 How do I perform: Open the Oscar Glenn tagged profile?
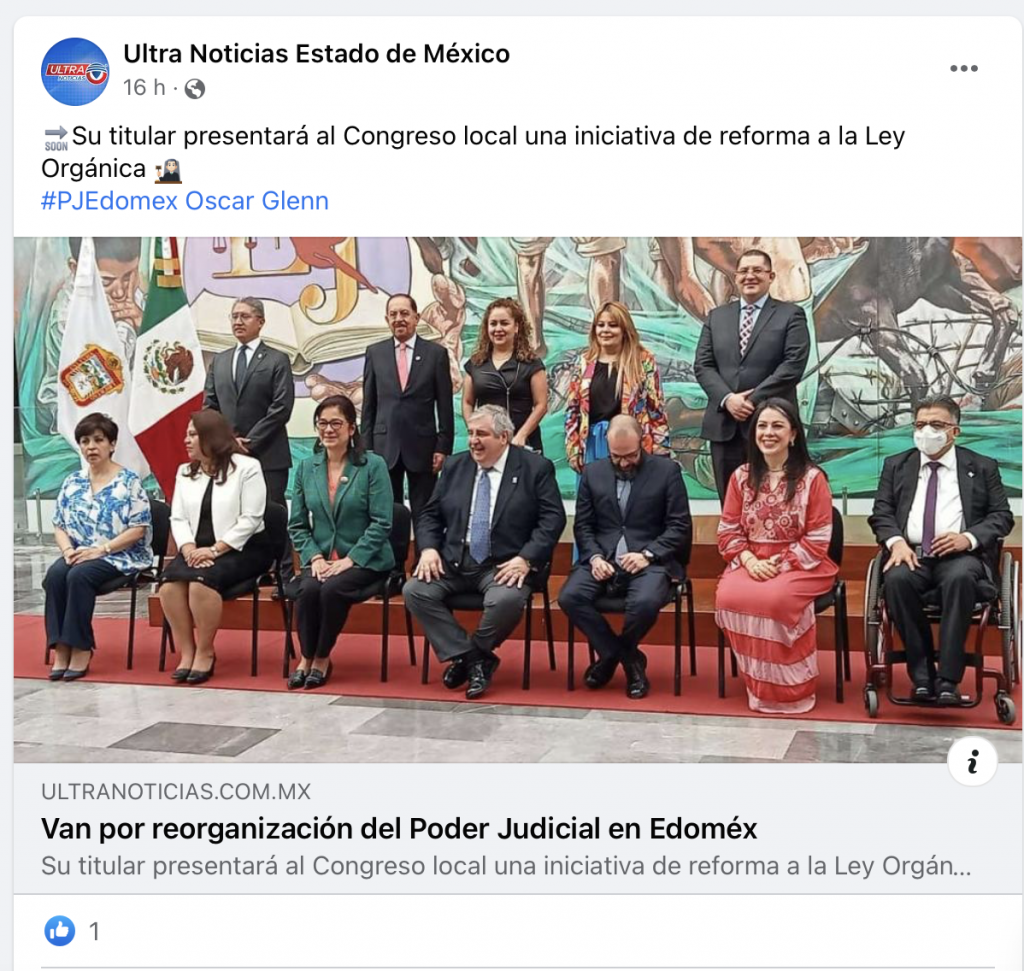coord(257,201)
